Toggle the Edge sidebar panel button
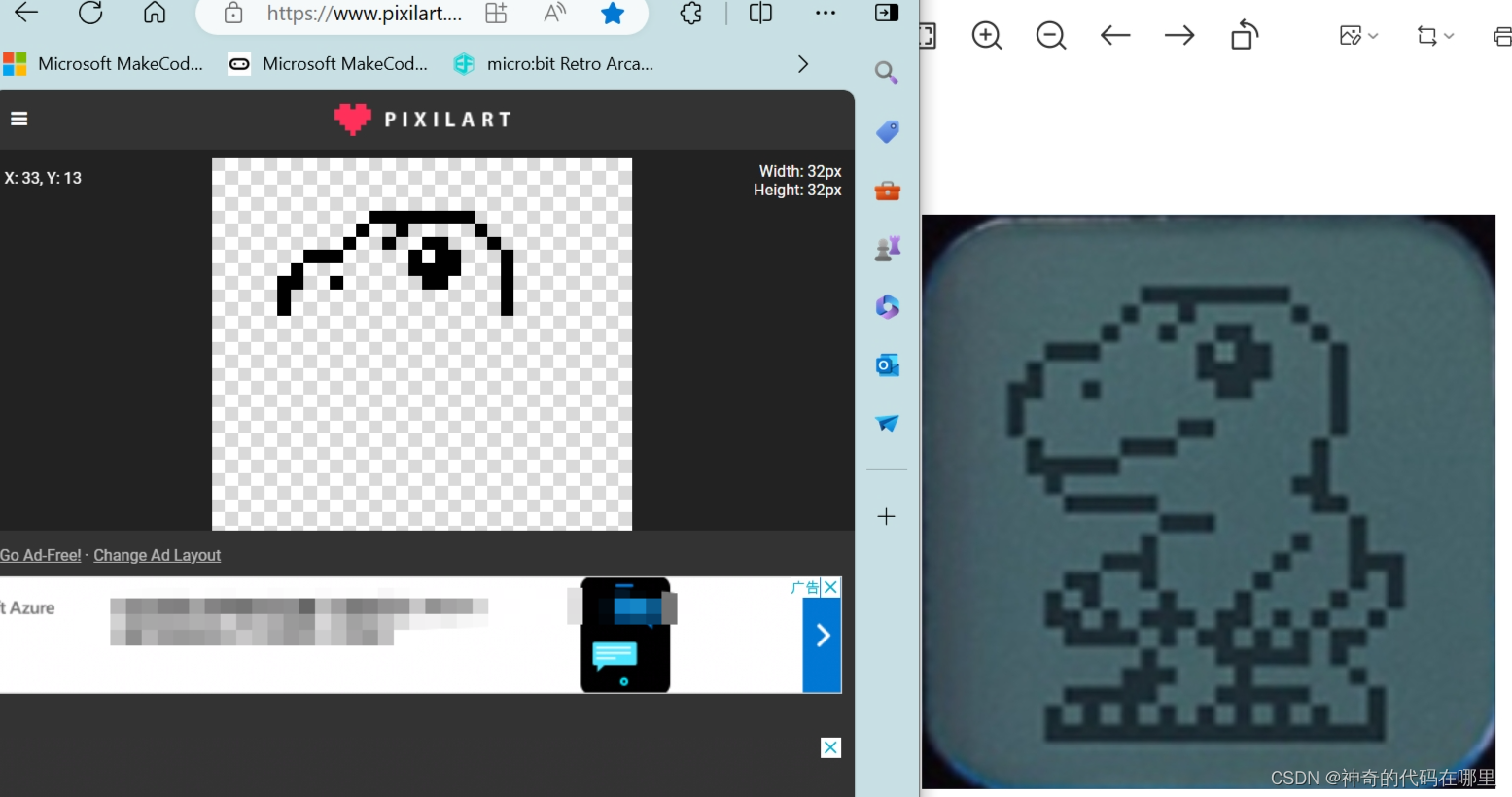The height and width of the screenshot is (797, 1512). (x=887, y=13)
